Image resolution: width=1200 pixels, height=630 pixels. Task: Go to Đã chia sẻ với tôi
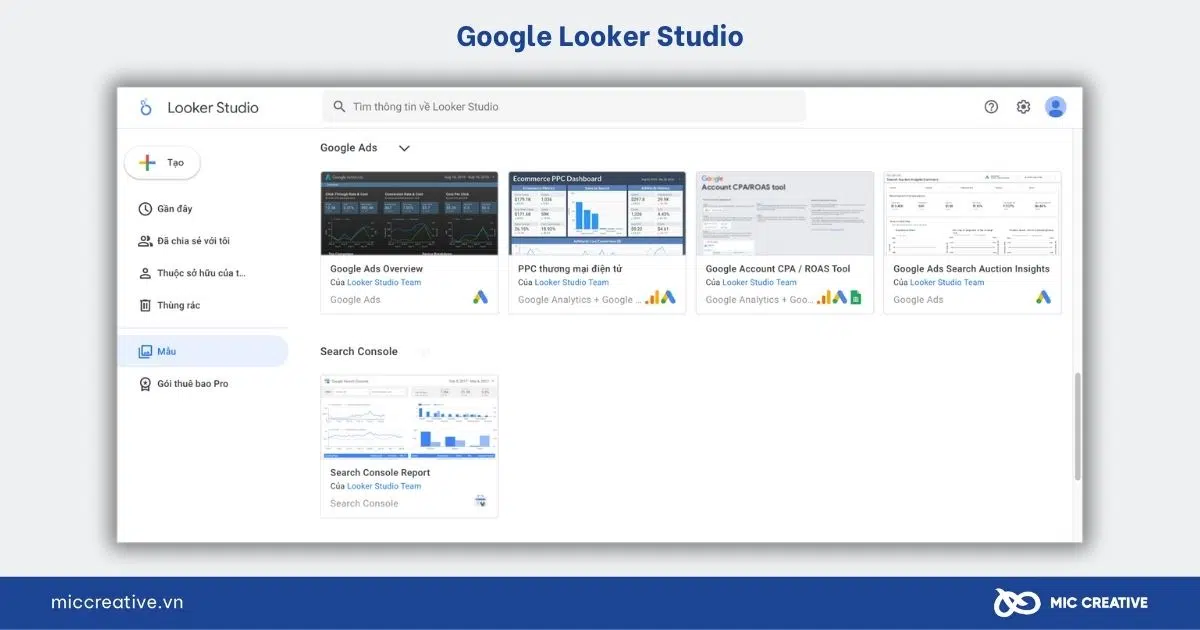192,241
